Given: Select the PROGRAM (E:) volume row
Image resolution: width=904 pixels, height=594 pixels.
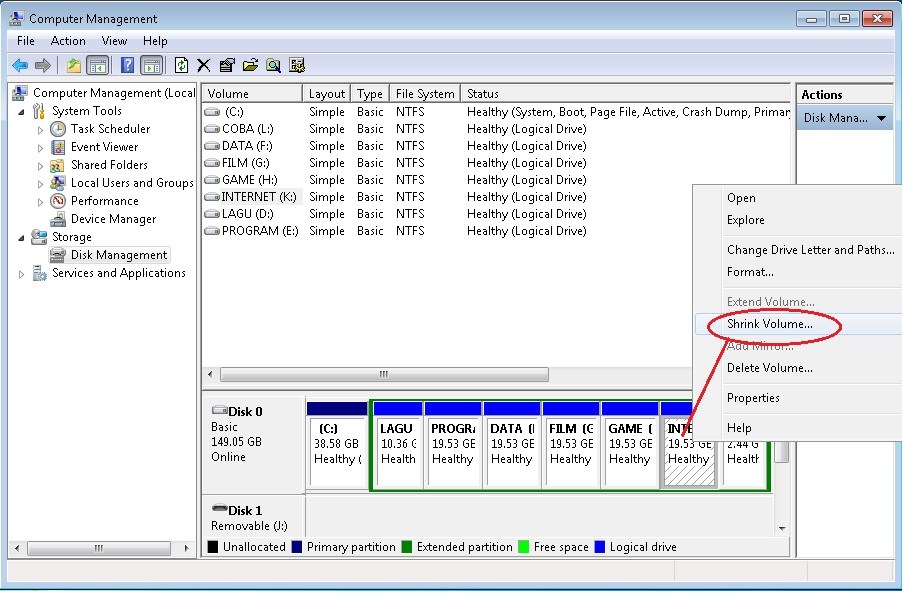Looking at the screenshot, I should [496, 231].
